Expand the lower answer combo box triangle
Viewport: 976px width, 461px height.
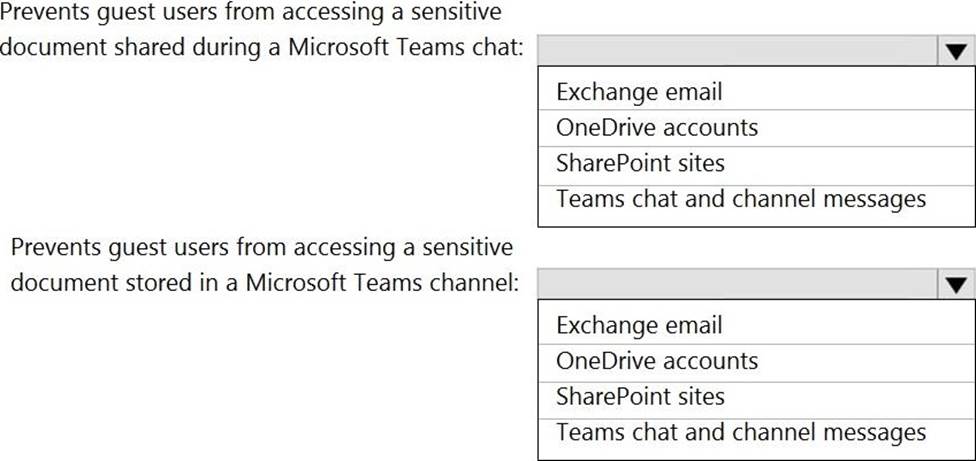pyautogui.click(x=955, y=285)
